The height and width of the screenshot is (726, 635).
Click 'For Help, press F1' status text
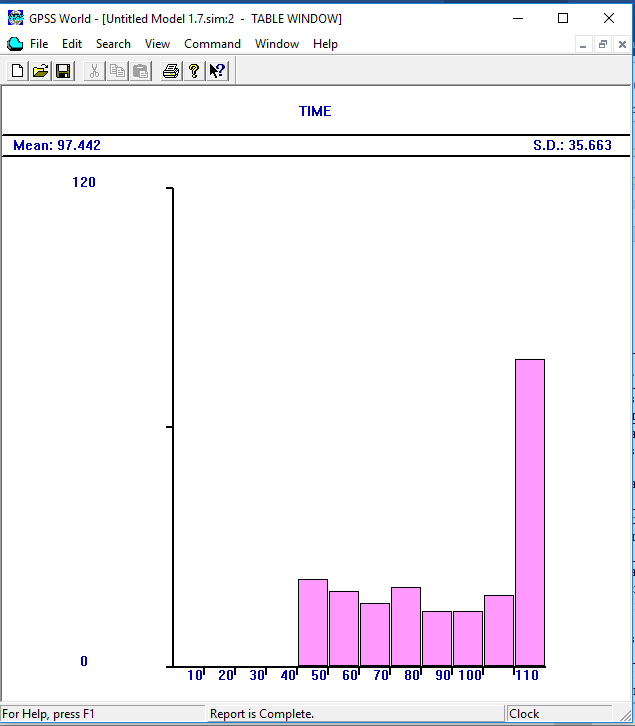click(x=48, y=714)
